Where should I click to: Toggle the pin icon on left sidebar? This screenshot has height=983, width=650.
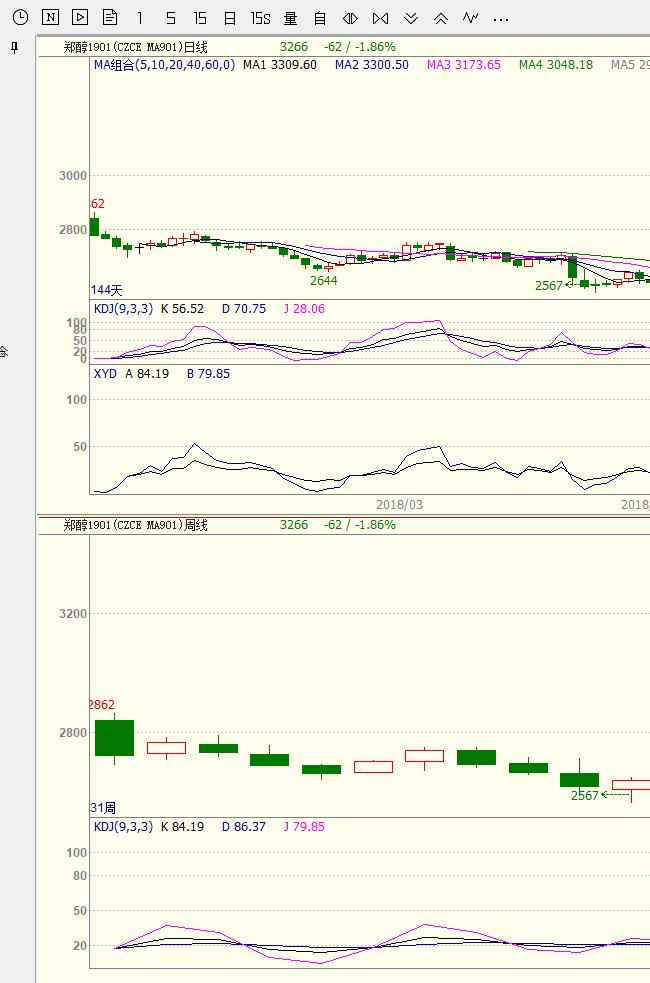tap(14, 48)
